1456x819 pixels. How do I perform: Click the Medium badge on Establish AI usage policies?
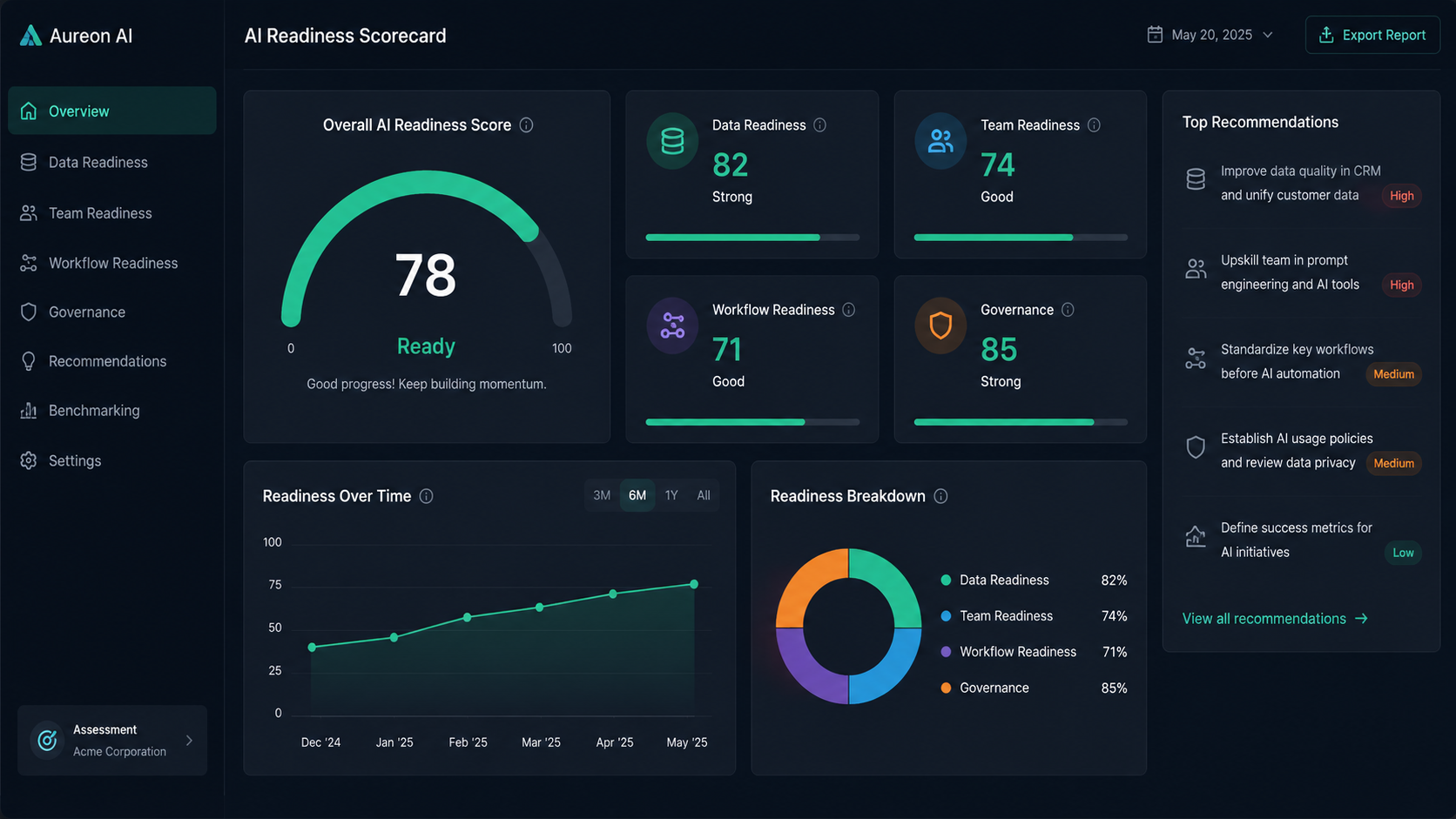pyautogui.click(x=1393, y=463)
